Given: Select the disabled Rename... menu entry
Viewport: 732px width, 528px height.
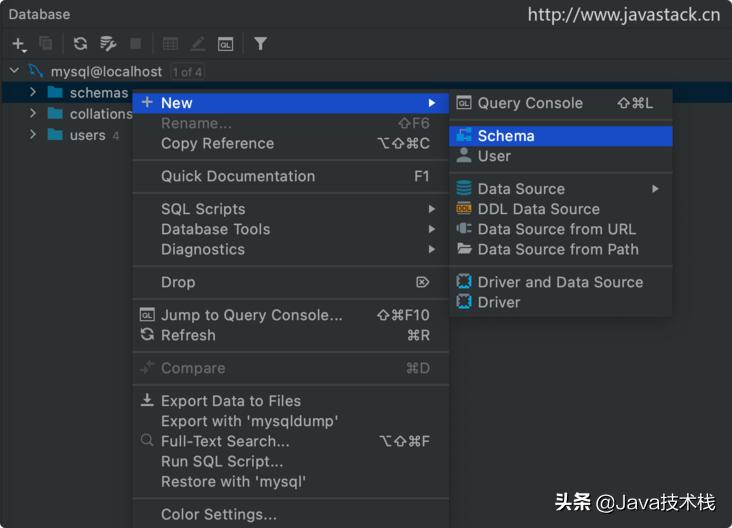Looking at the screenshot, I should click(x=291, y=123).
